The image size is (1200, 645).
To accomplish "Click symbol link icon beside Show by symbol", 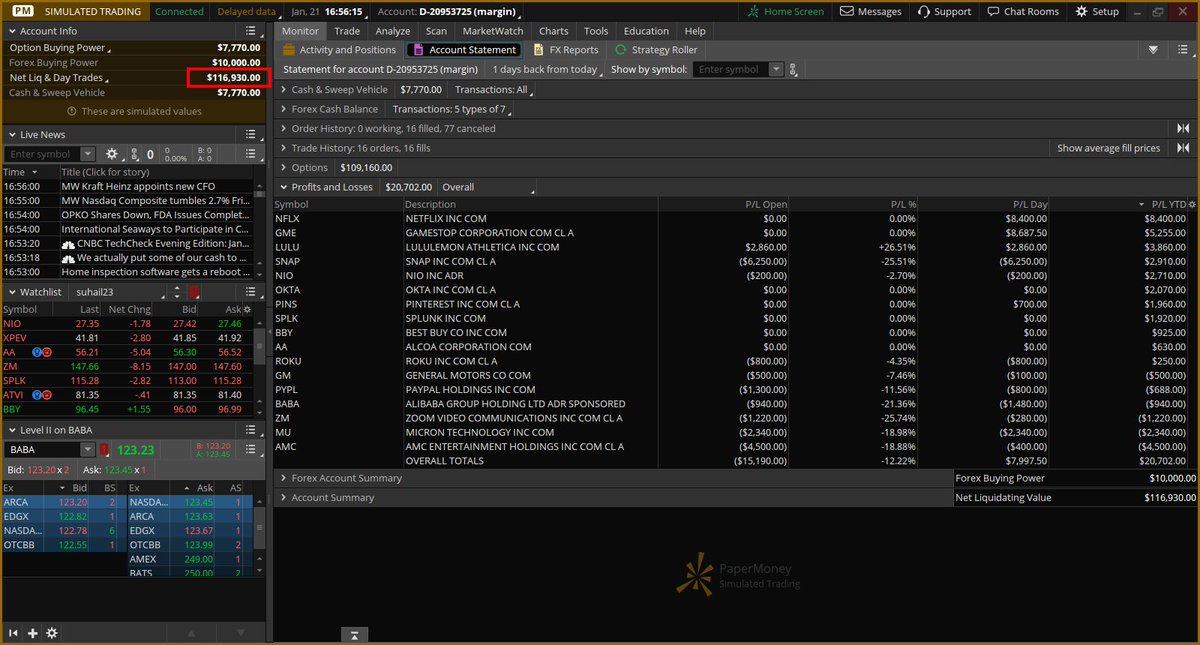I will (794, 69).
